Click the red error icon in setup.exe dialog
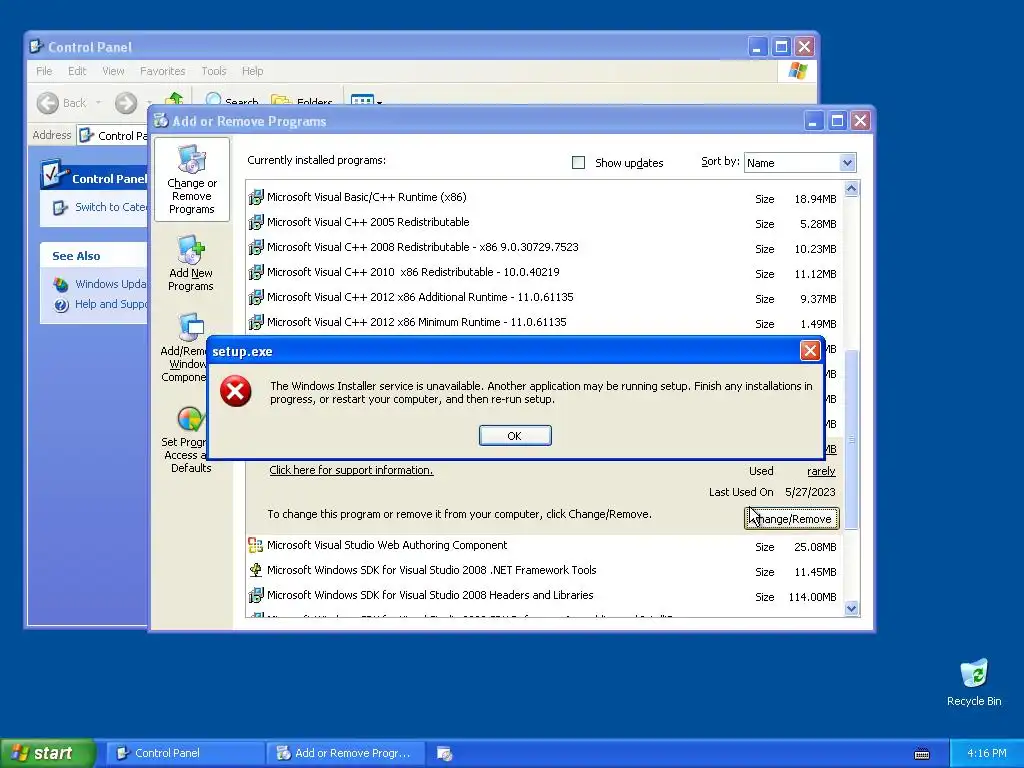 [235, 391]
